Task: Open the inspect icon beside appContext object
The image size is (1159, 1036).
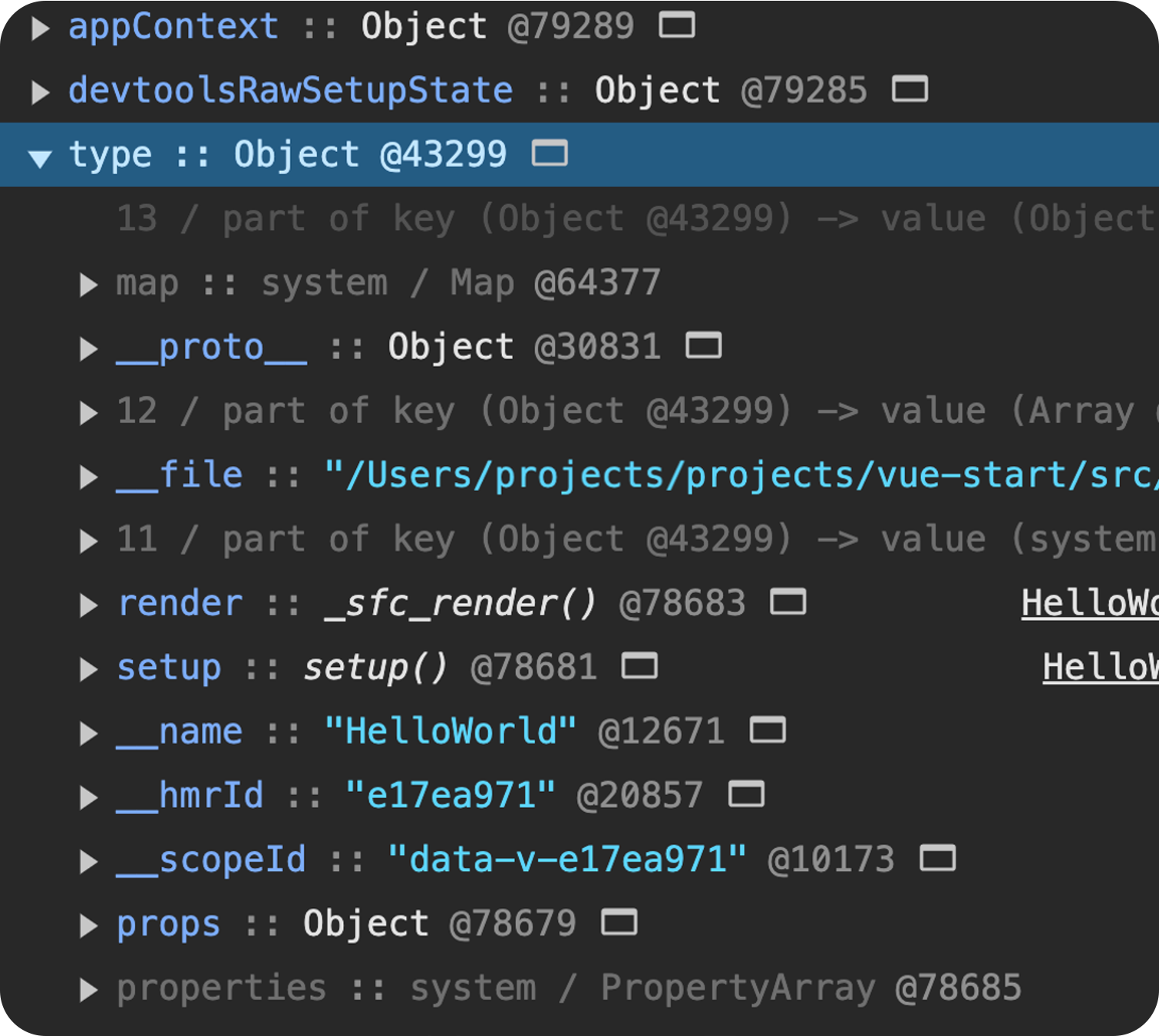Action: (675, 25)
